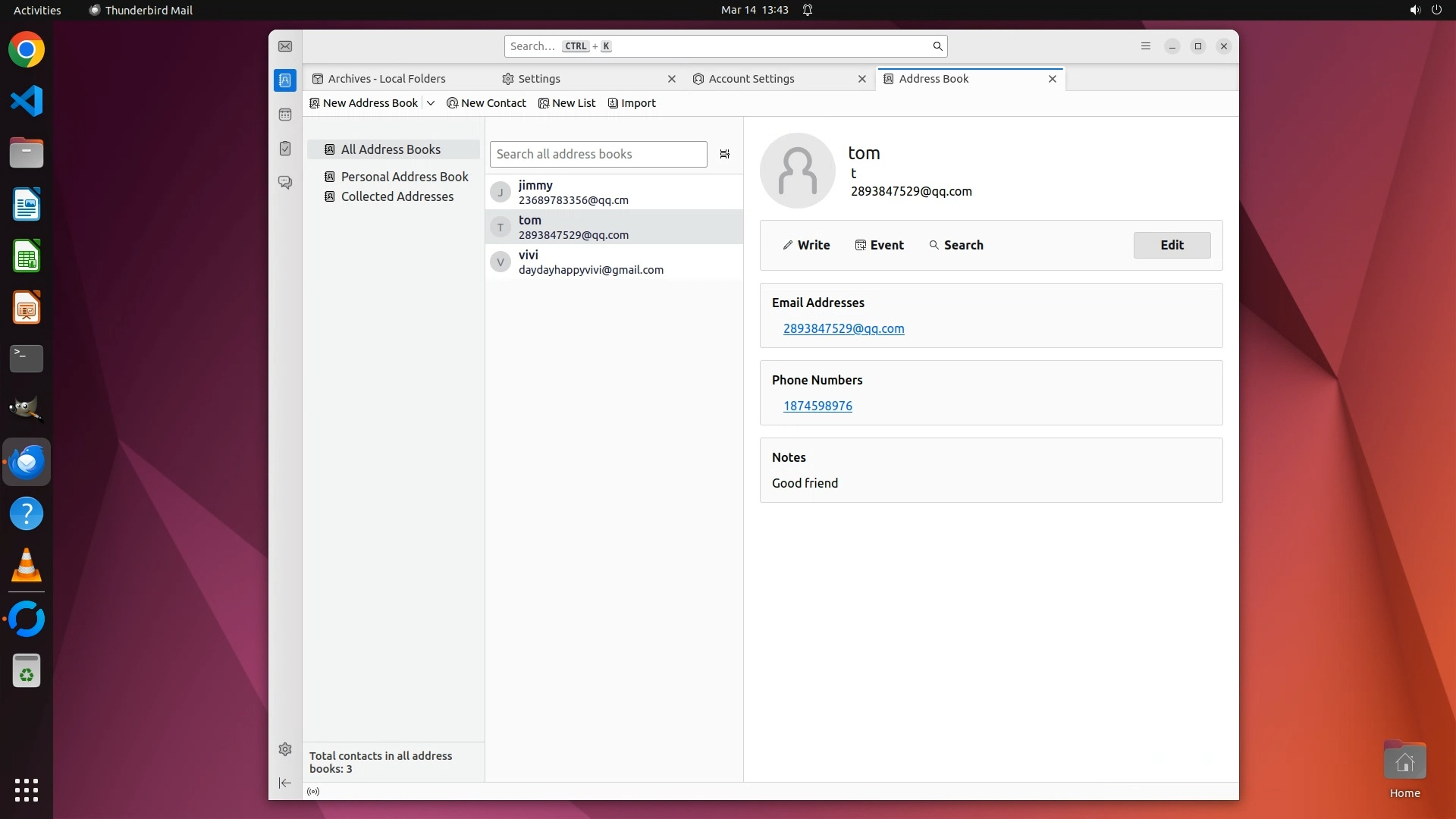Screen dimensions: 1456x819
Task: Click the tom contact avatar photo
Action: (797, 171)
